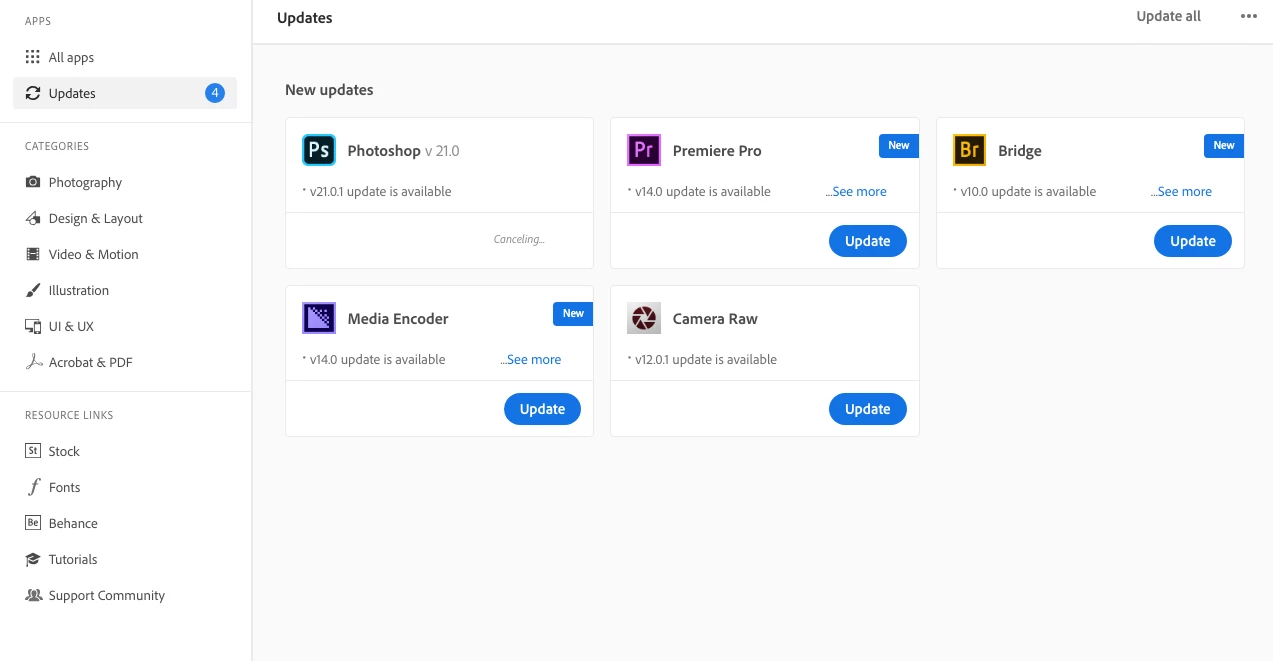Click the All apps grid icon
Viewport: 1273px width, 661px height.
click(x=33, y=57)
